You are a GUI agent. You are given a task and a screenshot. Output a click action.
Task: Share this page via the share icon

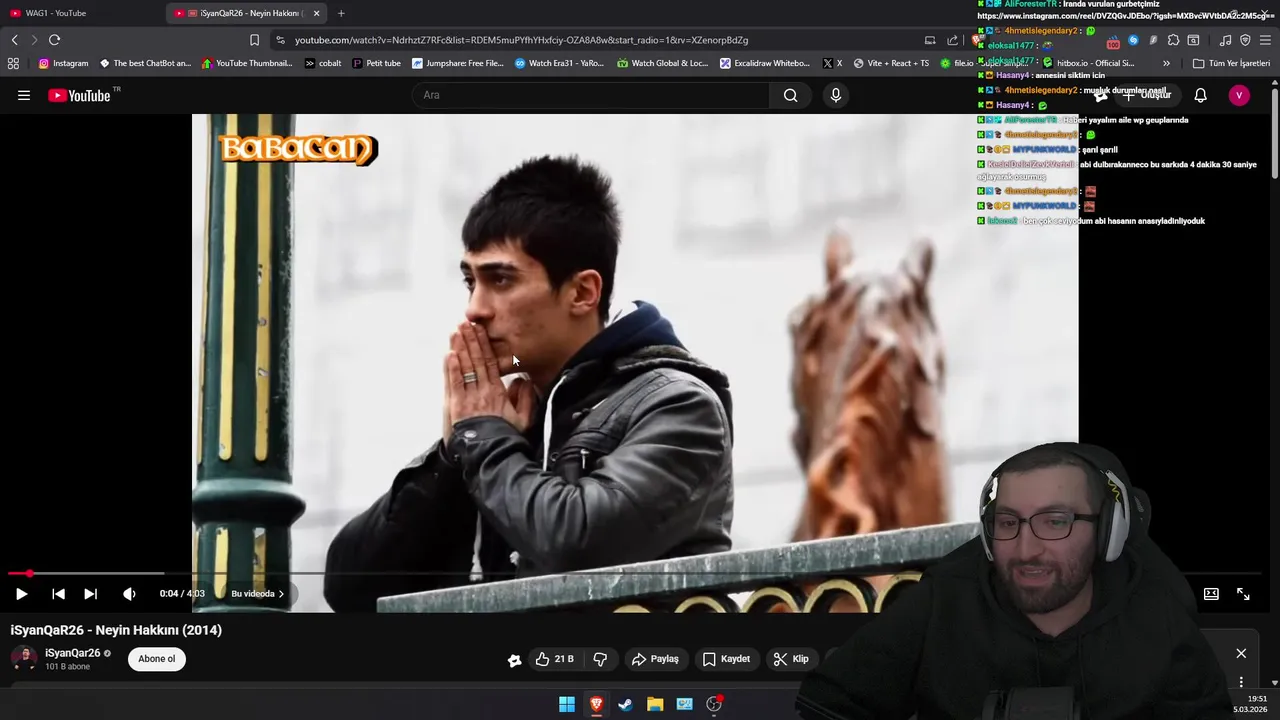[x=952, y=40]
